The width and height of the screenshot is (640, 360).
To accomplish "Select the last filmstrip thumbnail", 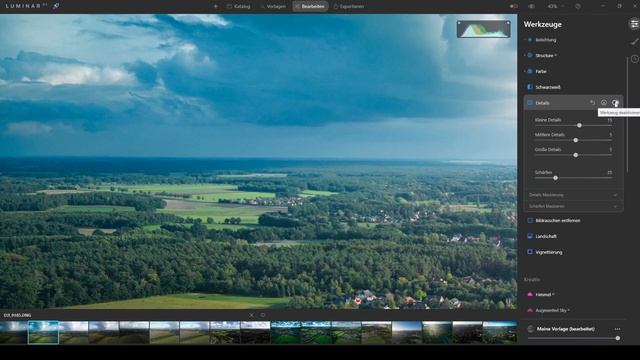I will [x=500, y=332].
